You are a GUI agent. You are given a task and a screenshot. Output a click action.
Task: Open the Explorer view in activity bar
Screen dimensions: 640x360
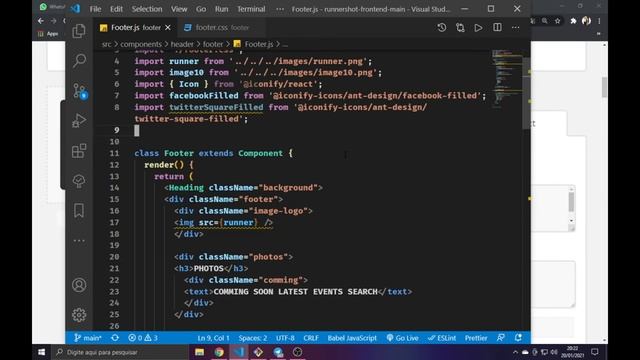click(79, 31)
